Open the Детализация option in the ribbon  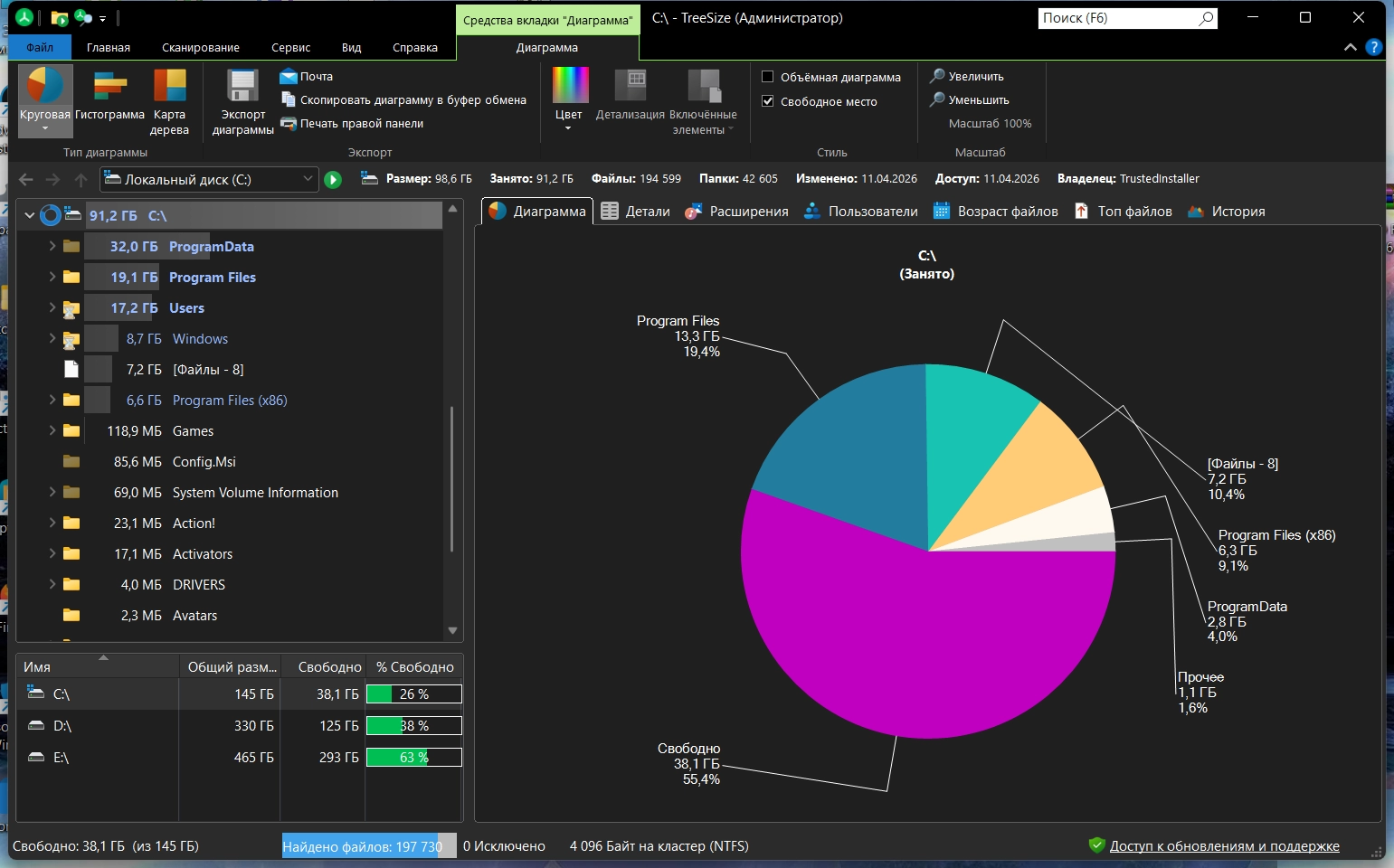631,95
